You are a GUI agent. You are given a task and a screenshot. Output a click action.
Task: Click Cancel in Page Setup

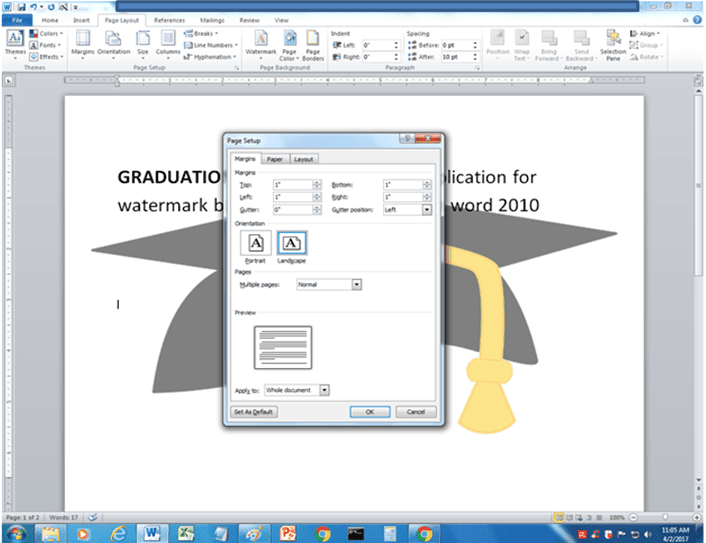(416, 412)
